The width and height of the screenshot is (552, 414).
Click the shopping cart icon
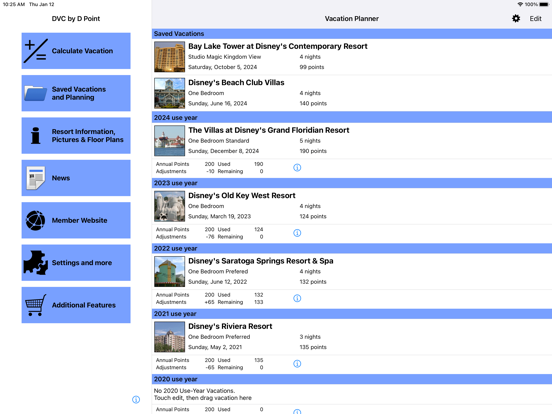pos(36,305)
